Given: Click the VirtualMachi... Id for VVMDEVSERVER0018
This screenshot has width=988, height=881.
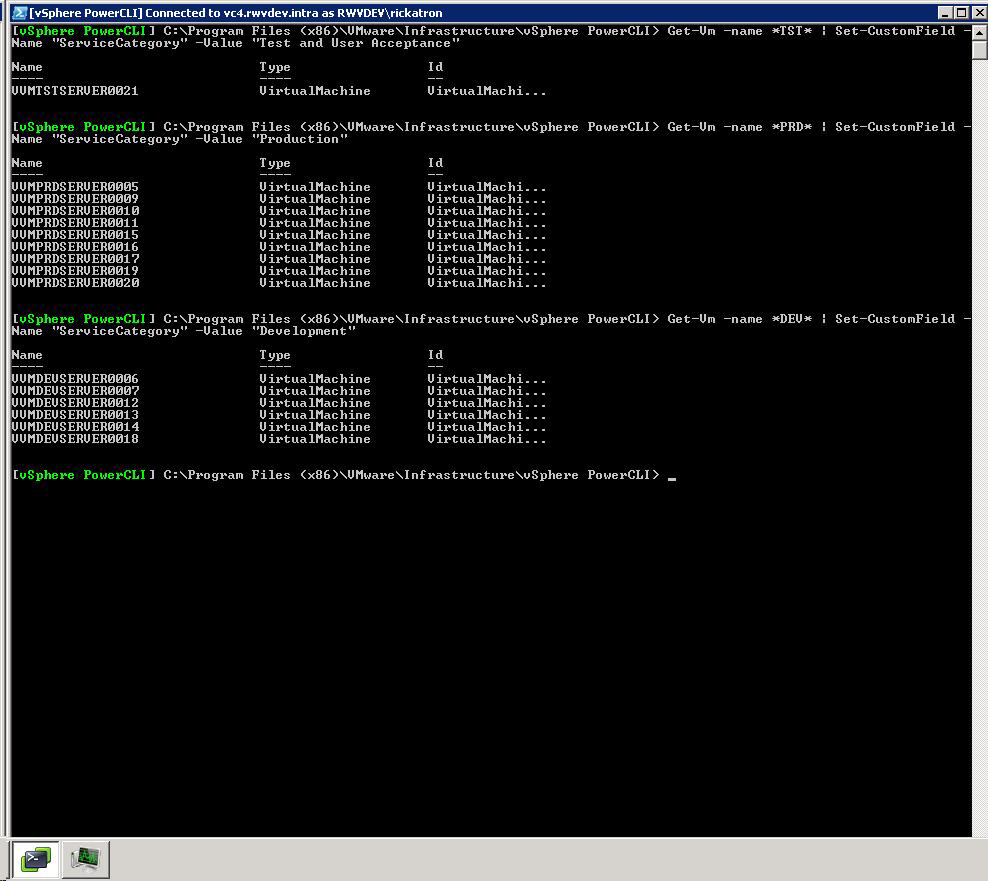Looking at the screenshot, I should (x=486, y=439).
